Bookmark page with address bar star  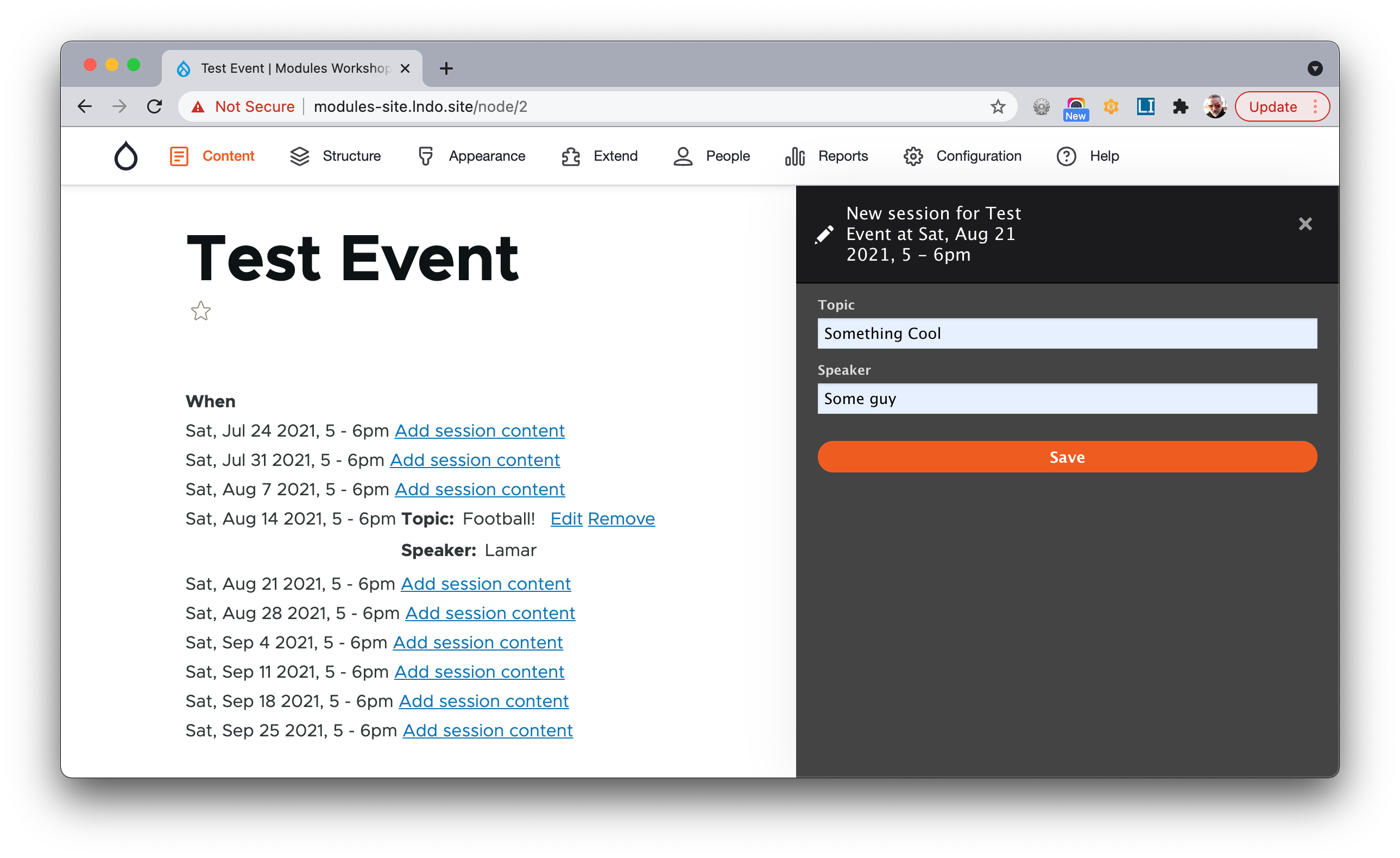coord(998,106)
